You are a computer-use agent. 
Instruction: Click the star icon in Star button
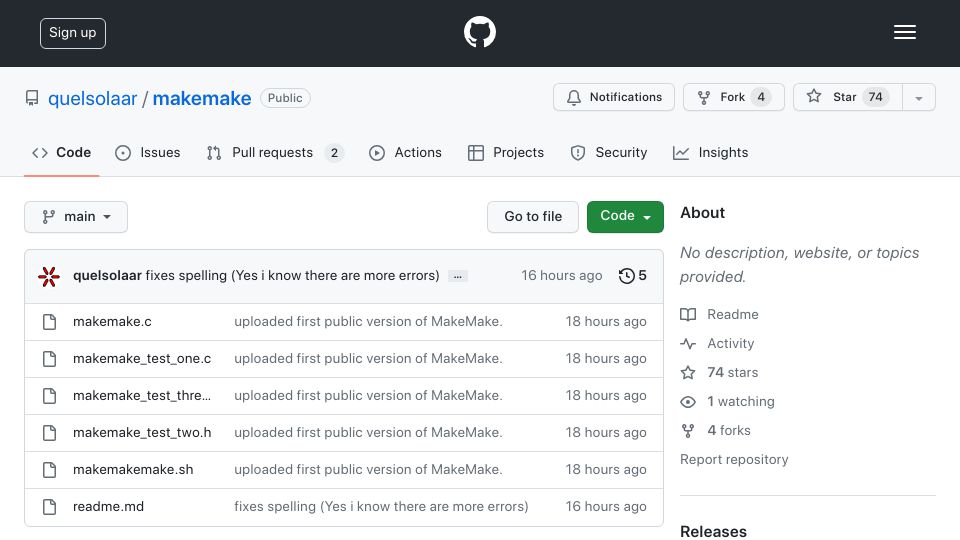pos(814,96)
